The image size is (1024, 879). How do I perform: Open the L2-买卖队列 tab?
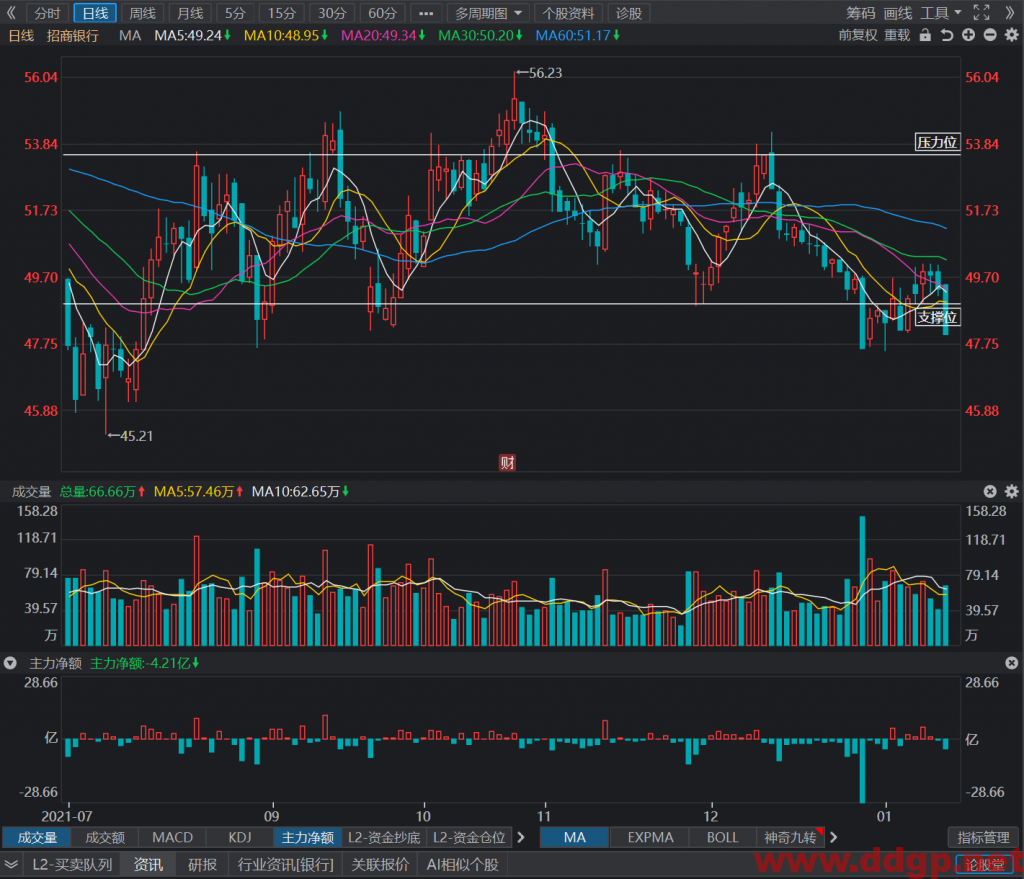(x=72, y=865)
